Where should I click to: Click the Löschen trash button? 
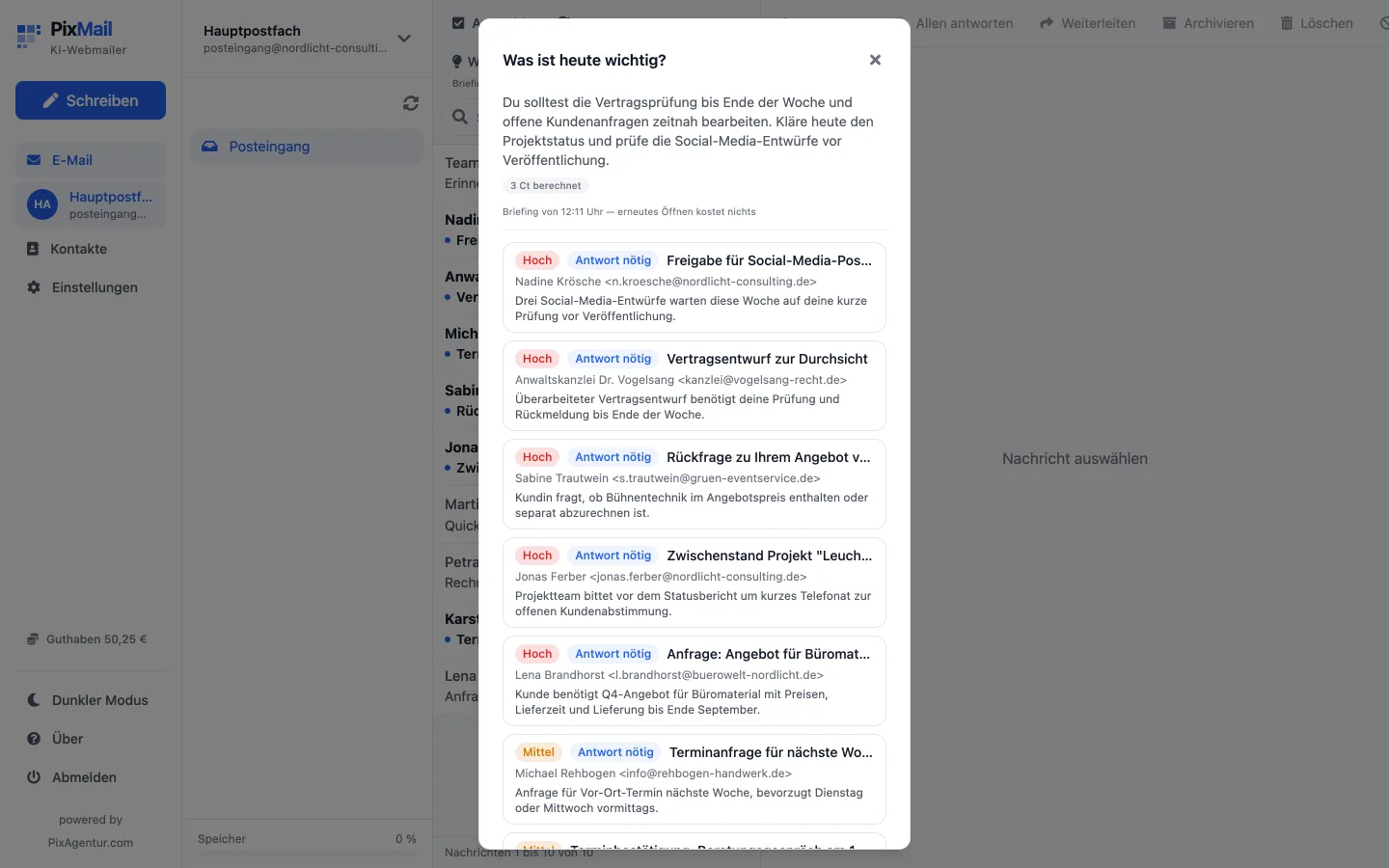[x=1317, y=23]
